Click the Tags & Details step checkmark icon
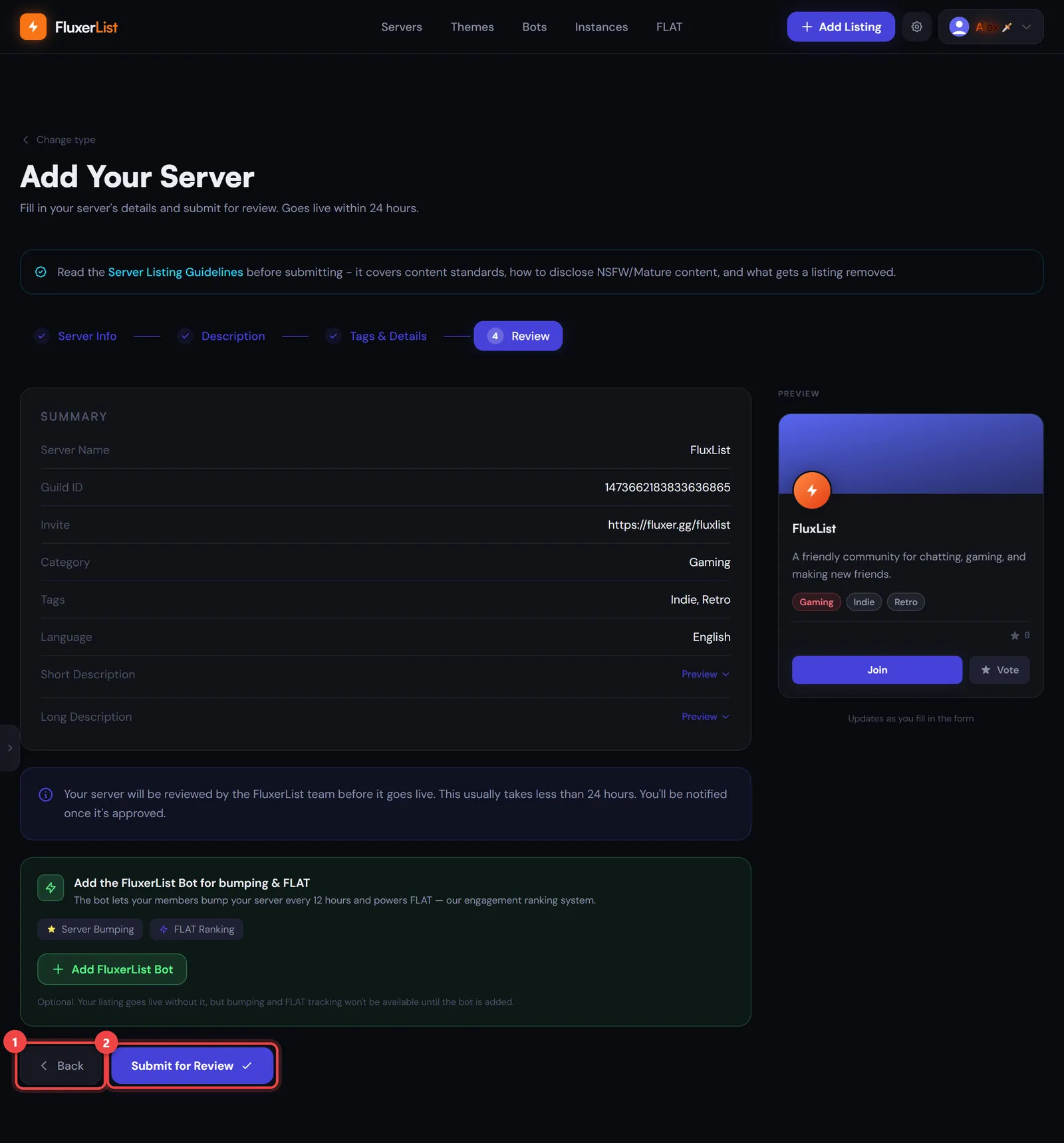 click(334, 336)
